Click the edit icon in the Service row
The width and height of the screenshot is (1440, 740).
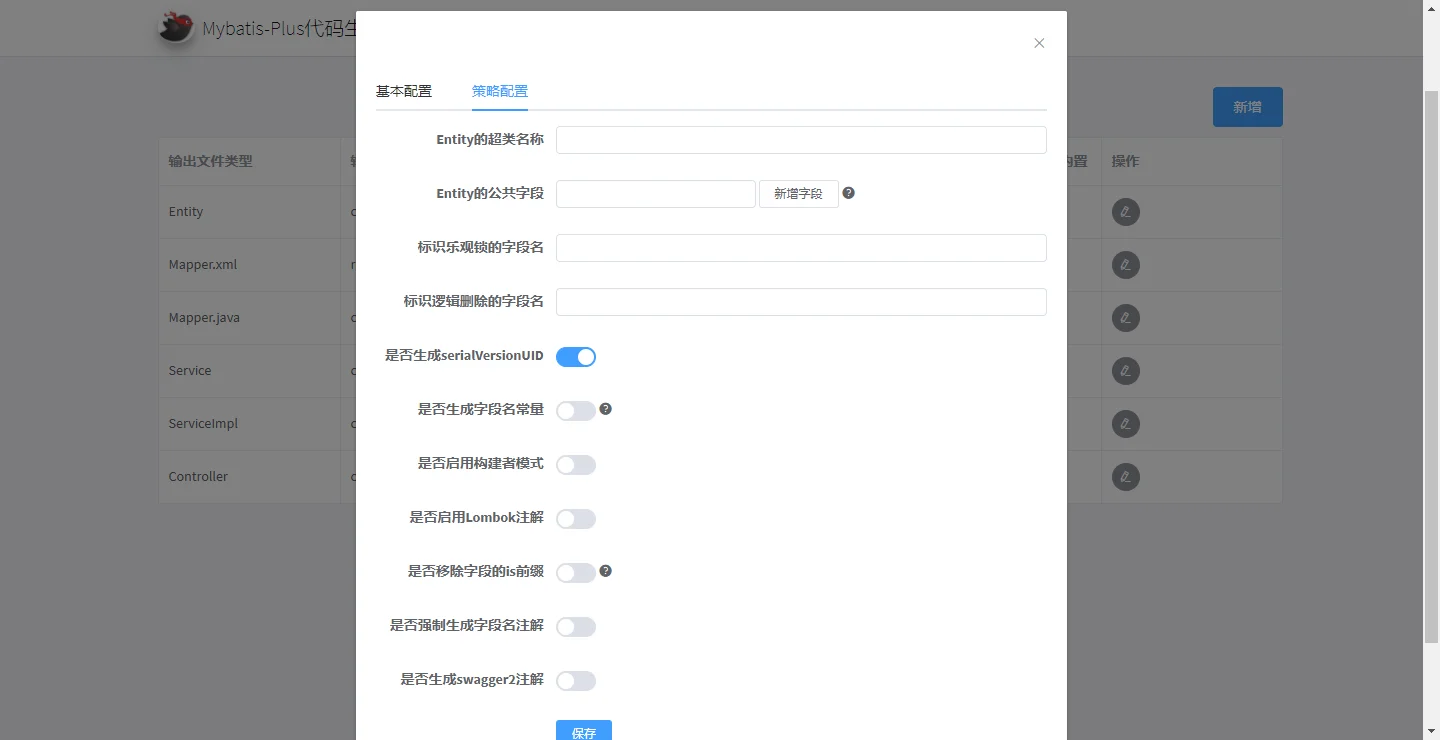pos(1126,371)
